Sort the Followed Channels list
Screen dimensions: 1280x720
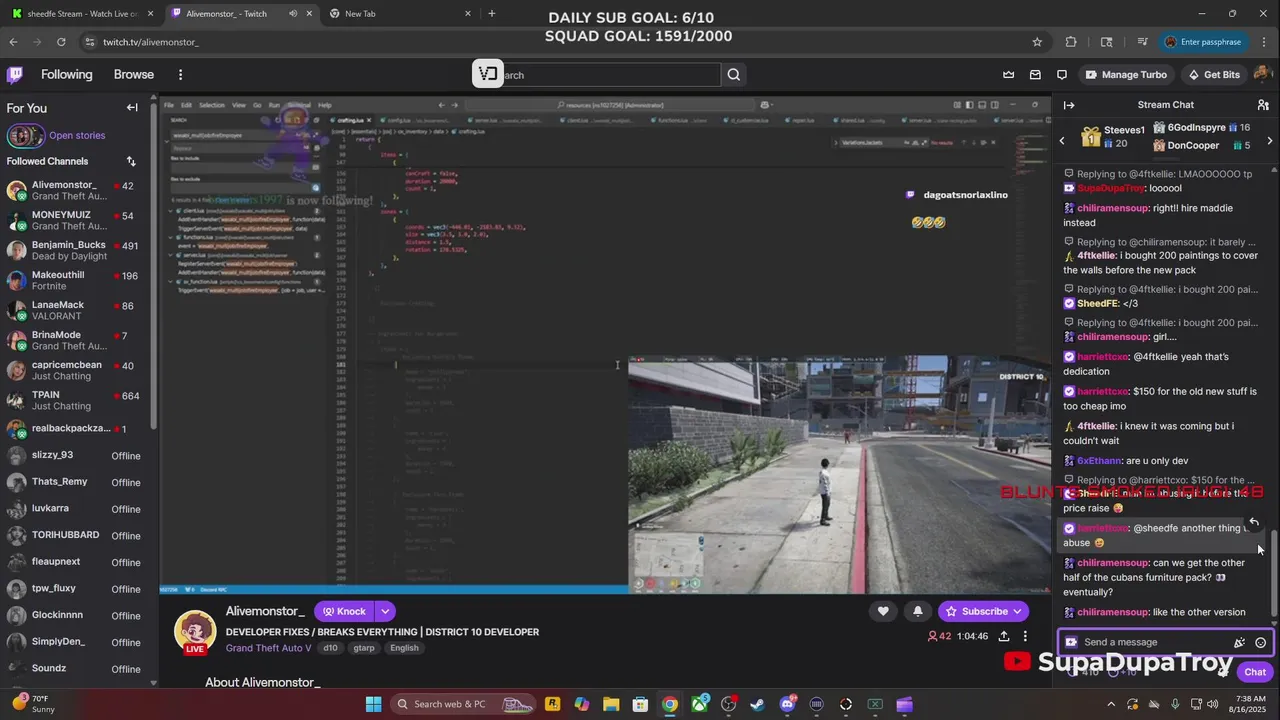131,161
